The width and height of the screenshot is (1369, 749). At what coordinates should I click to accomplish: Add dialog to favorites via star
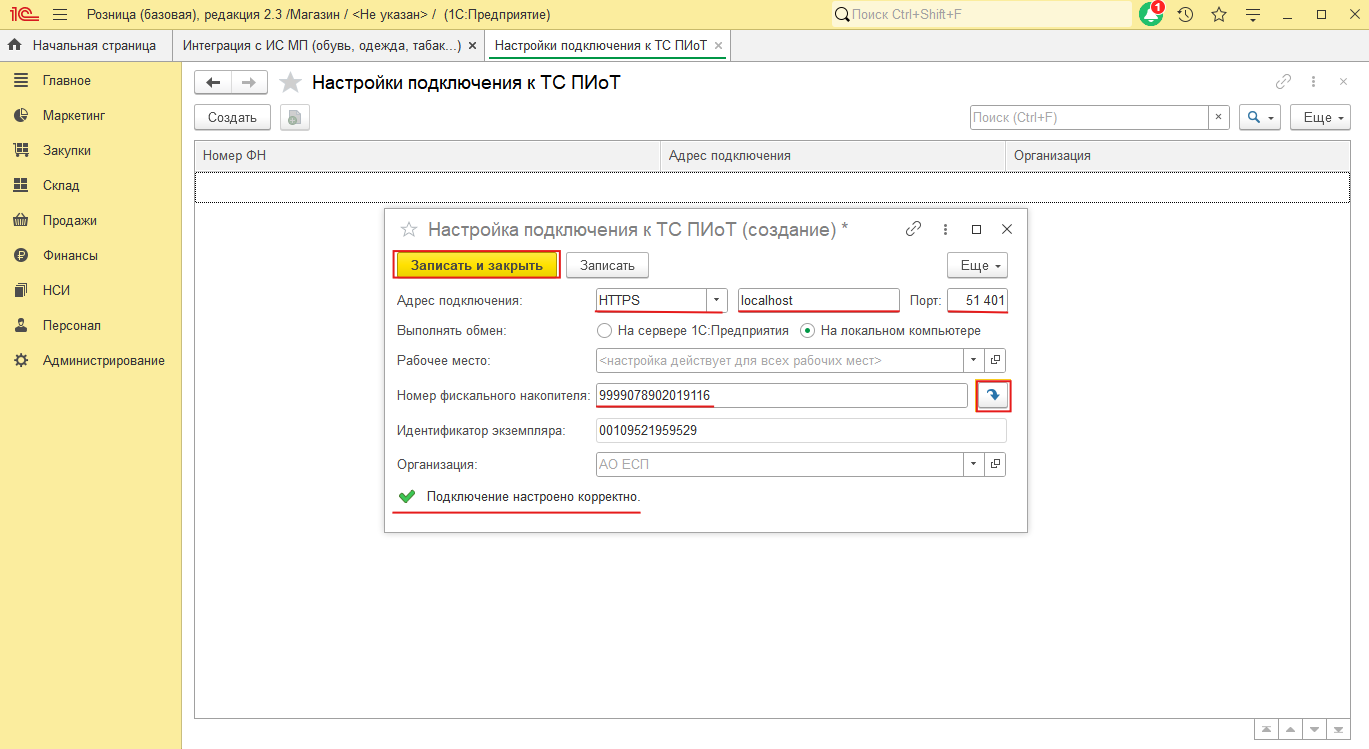click(408, 229)
